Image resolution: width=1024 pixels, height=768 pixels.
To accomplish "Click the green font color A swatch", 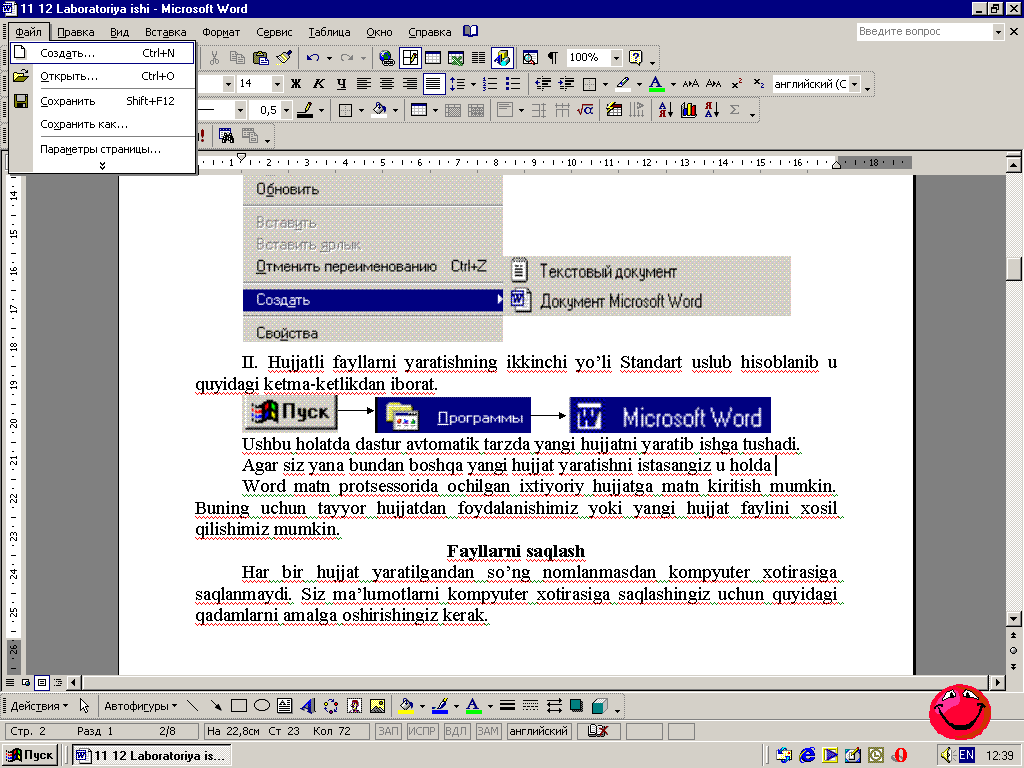I will tap(656, 84).
